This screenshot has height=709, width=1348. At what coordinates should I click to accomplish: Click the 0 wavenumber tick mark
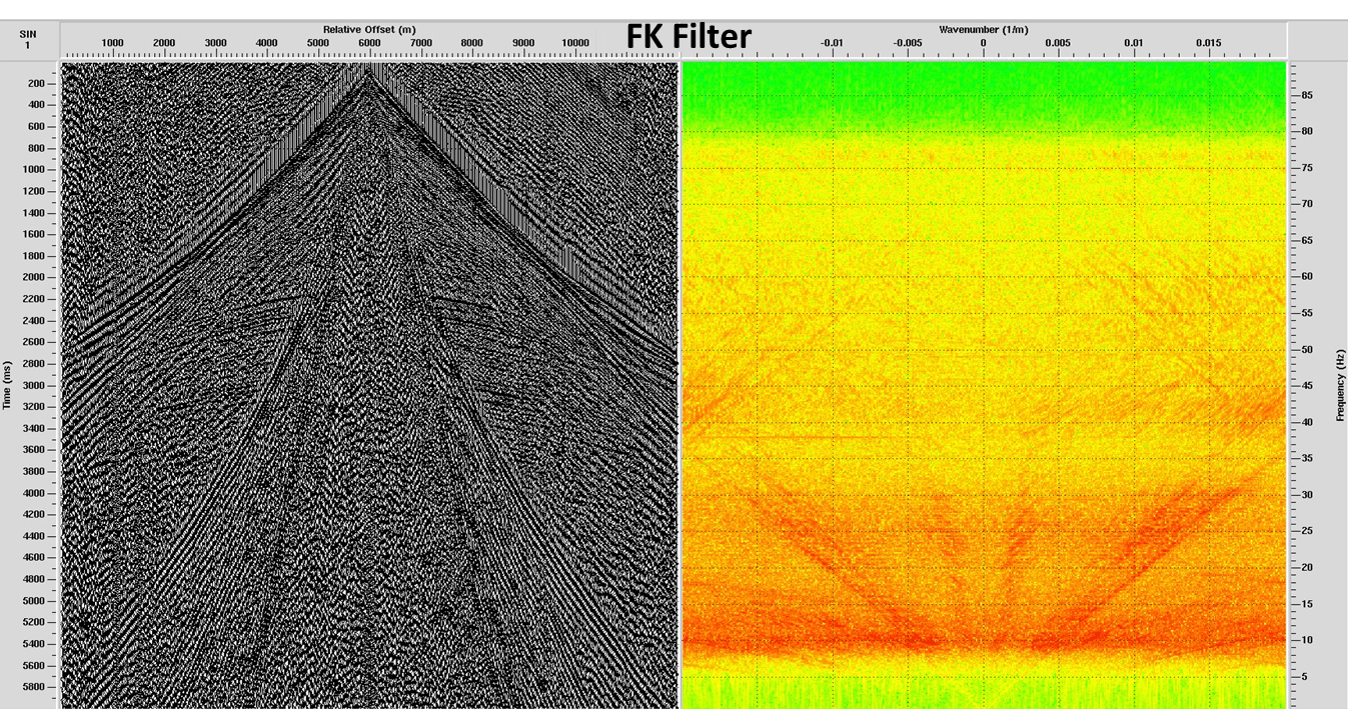[x=983, y=43]
